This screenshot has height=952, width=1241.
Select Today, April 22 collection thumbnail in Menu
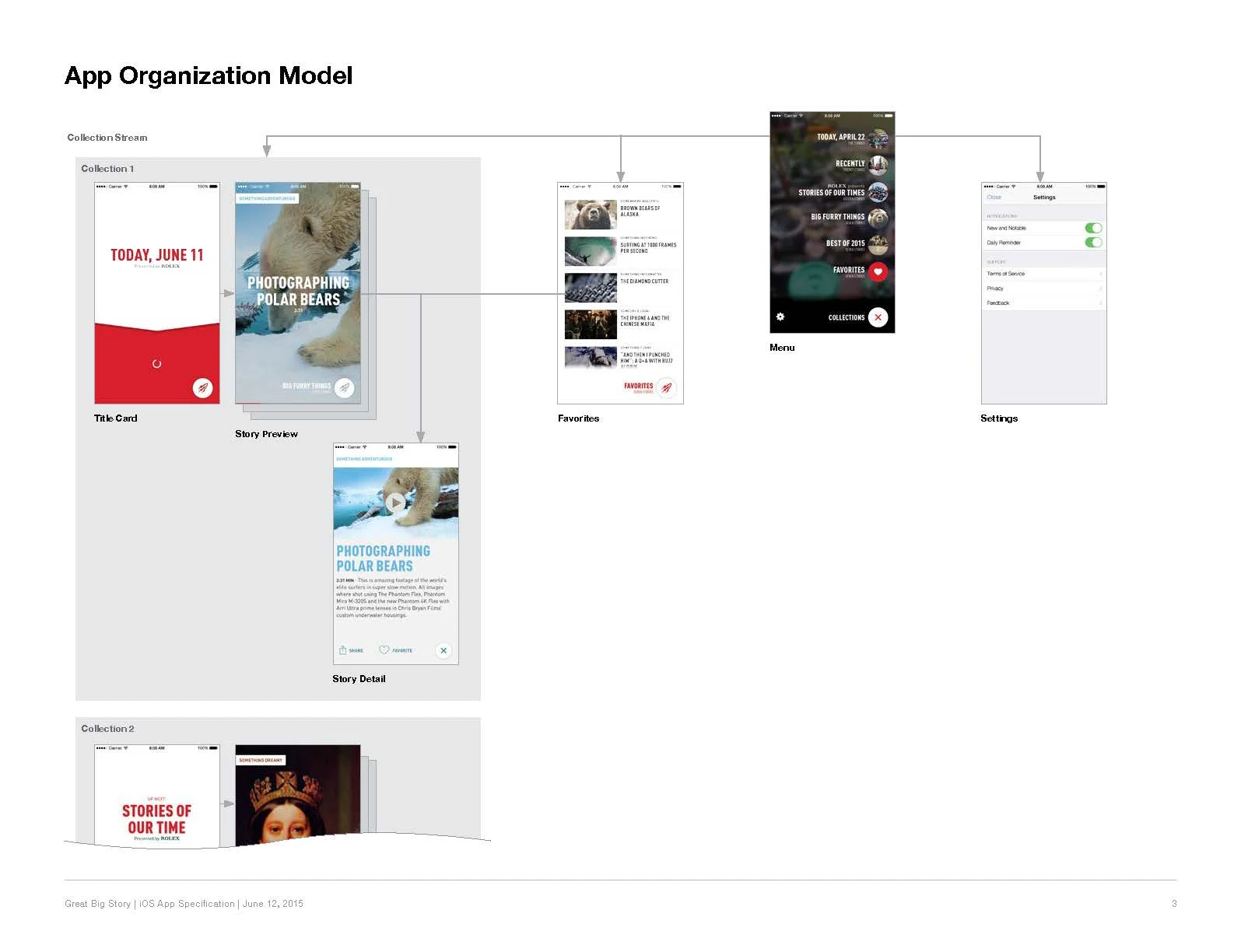coord(878,139)
